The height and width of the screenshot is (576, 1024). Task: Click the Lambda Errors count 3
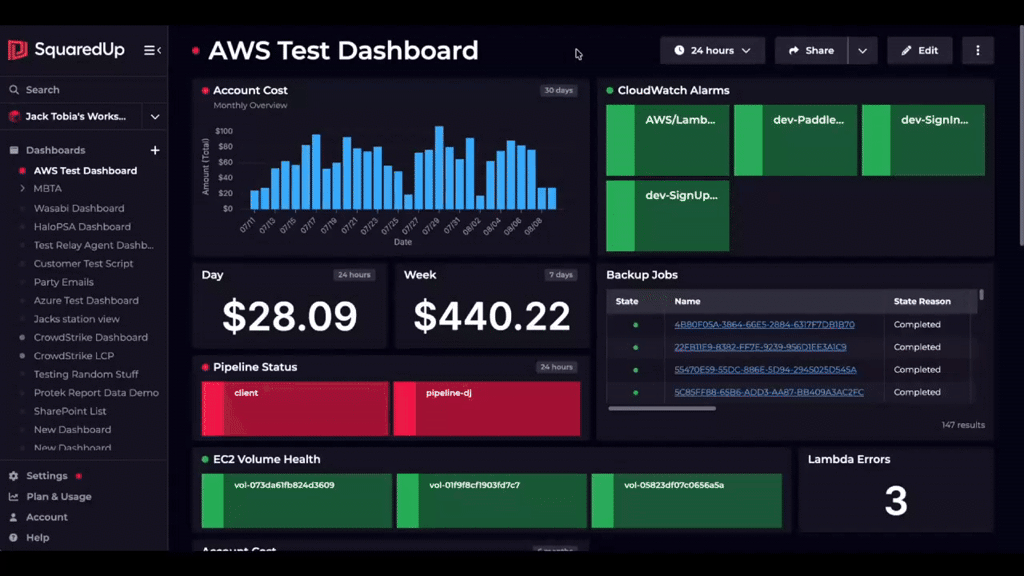click(x=896, y=502)
